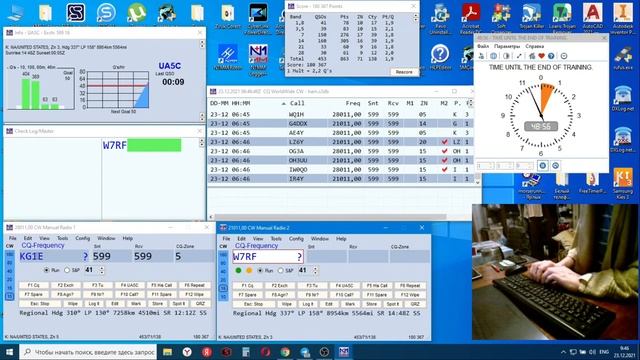This screenshot has height=360, width=640.
Task: Click the top scroll arrows in the Info window
Action: tap(202, 44)
